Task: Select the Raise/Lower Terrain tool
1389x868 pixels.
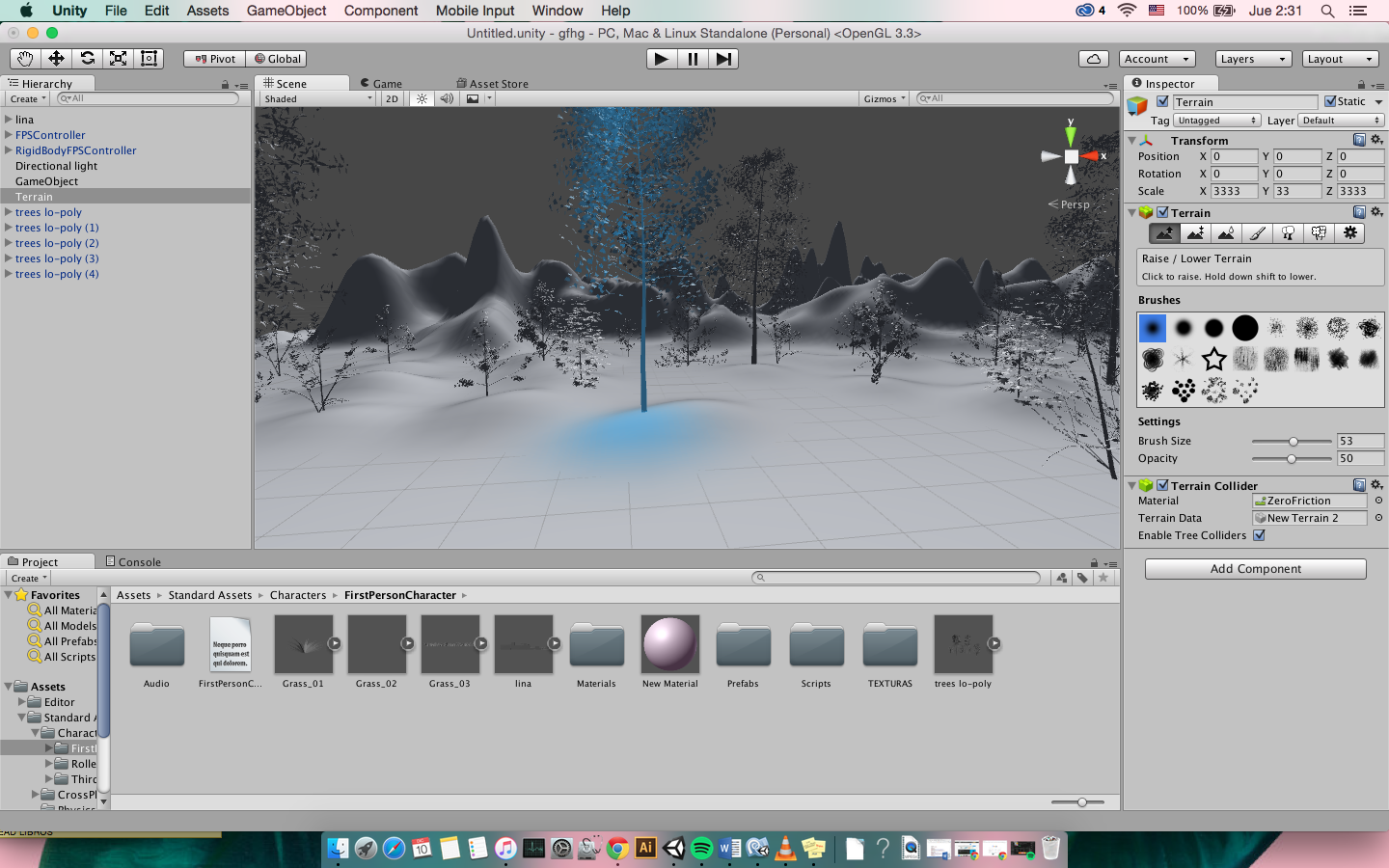Action: click(x=1164, y=232)
